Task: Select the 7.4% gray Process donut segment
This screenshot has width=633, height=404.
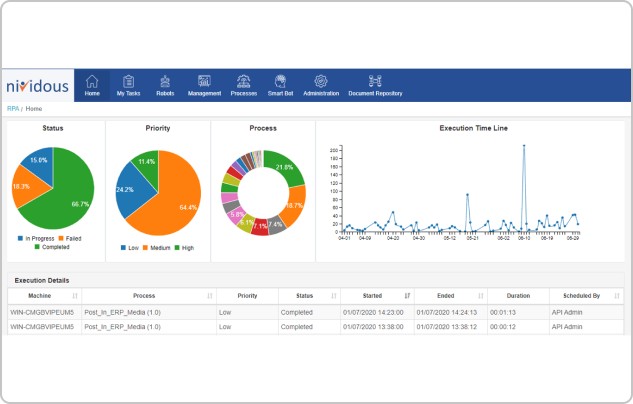Action: tap(276, 225)
